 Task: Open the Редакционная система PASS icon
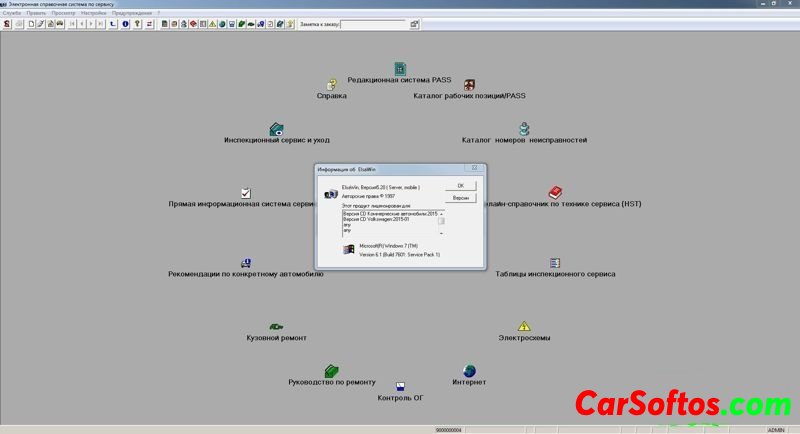(400, 68)
